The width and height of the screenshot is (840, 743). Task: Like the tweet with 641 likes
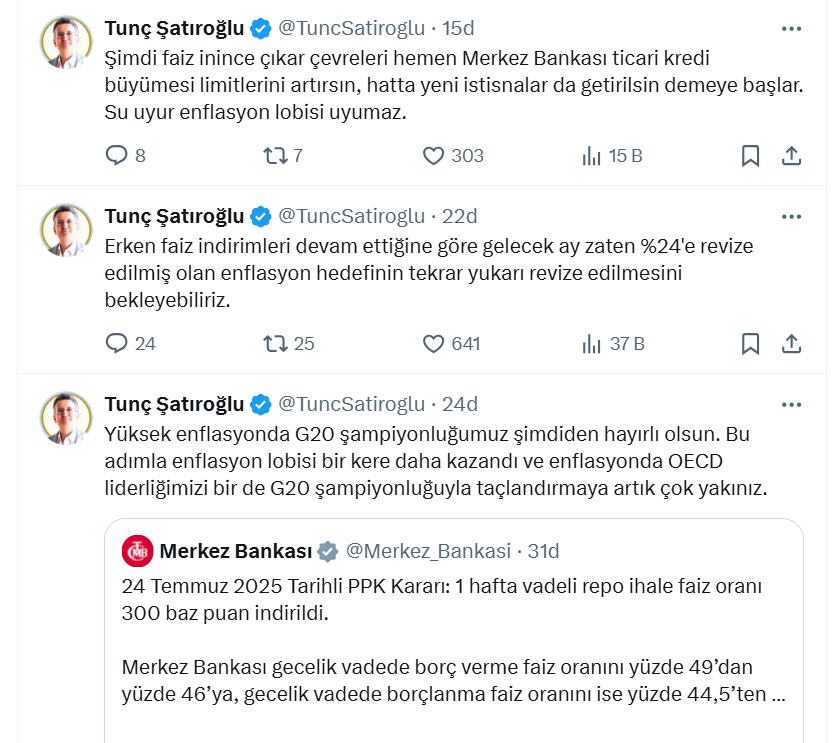click(x=433, y=344)
